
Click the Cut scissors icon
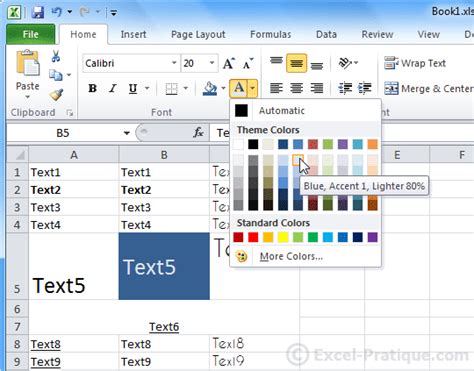[56, 56]
